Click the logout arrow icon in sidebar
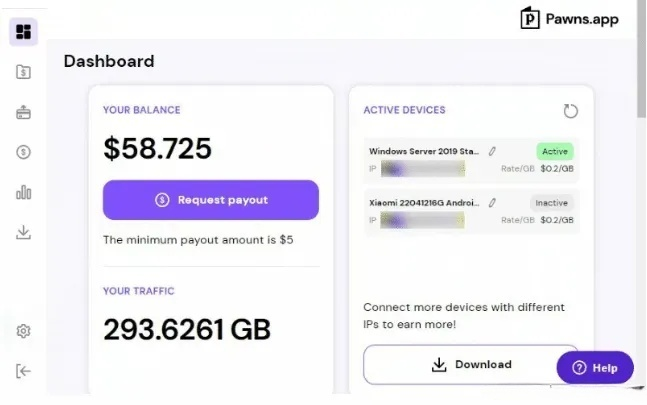This screenshot has height=405, width=647. pyautogui.click(x=23, y=371)
